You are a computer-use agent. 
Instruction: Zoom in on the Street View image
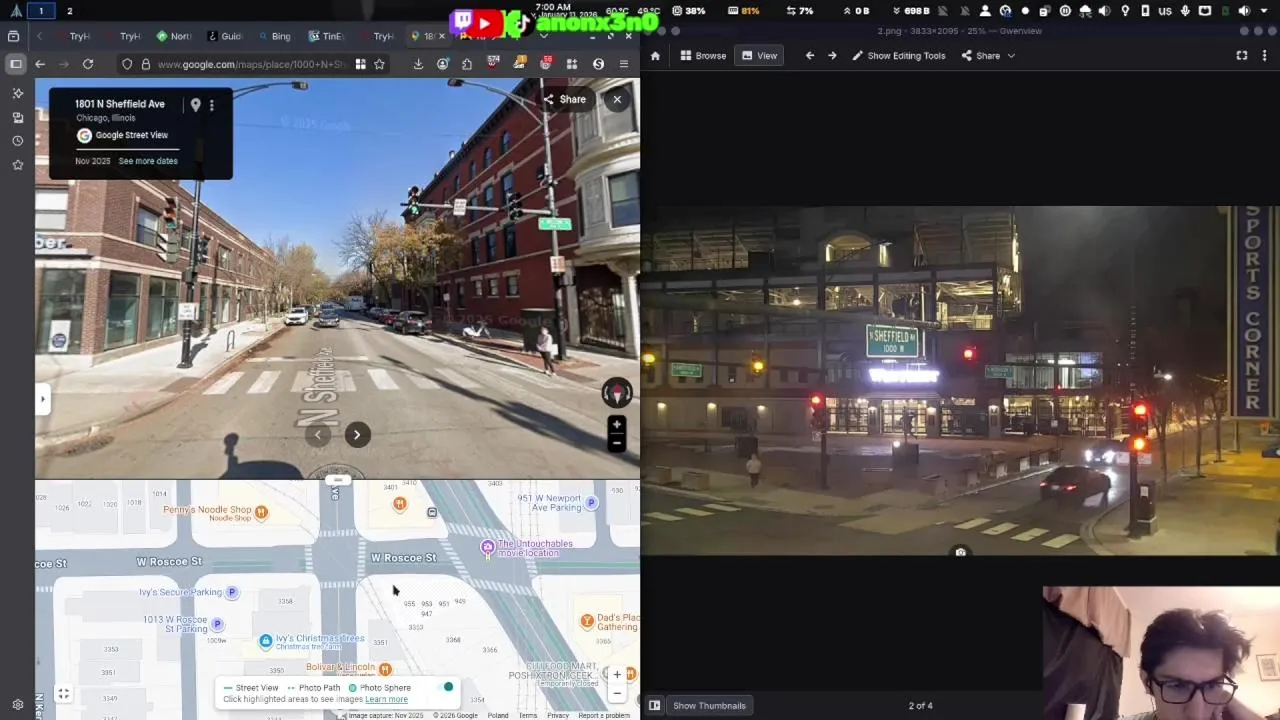coord(617,424)
